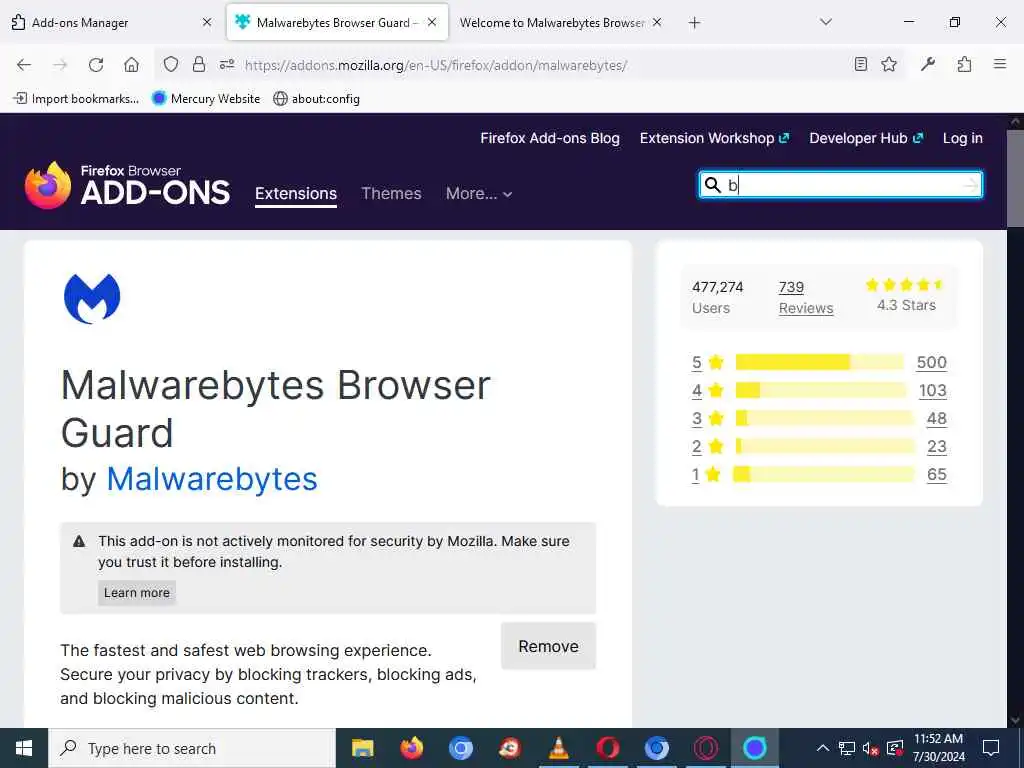Click the Learn more button
The image size is (1024, 768).
coord(136,593)
